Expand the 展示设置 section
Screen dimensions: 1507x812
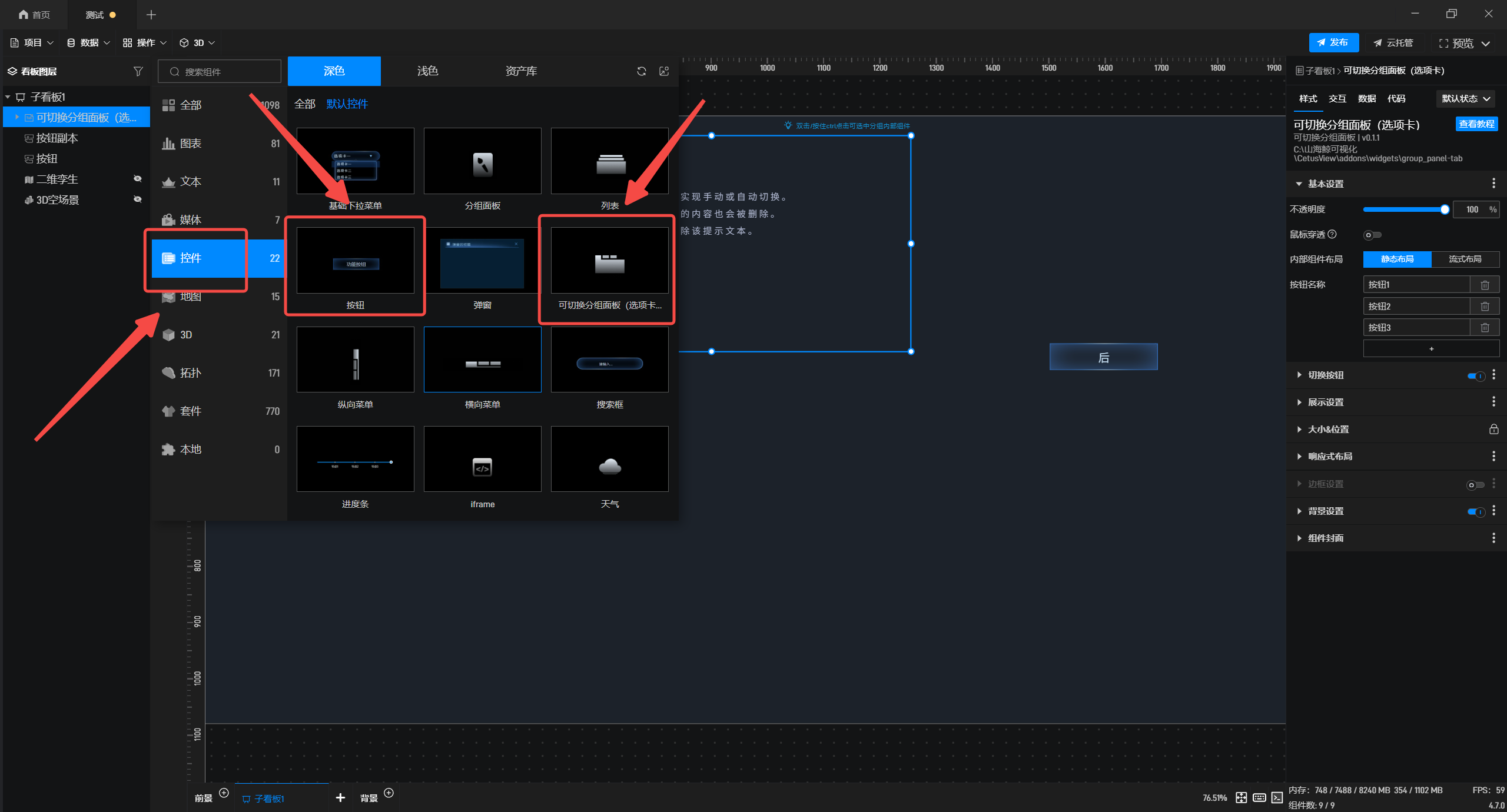click(x=1326, y=402)
